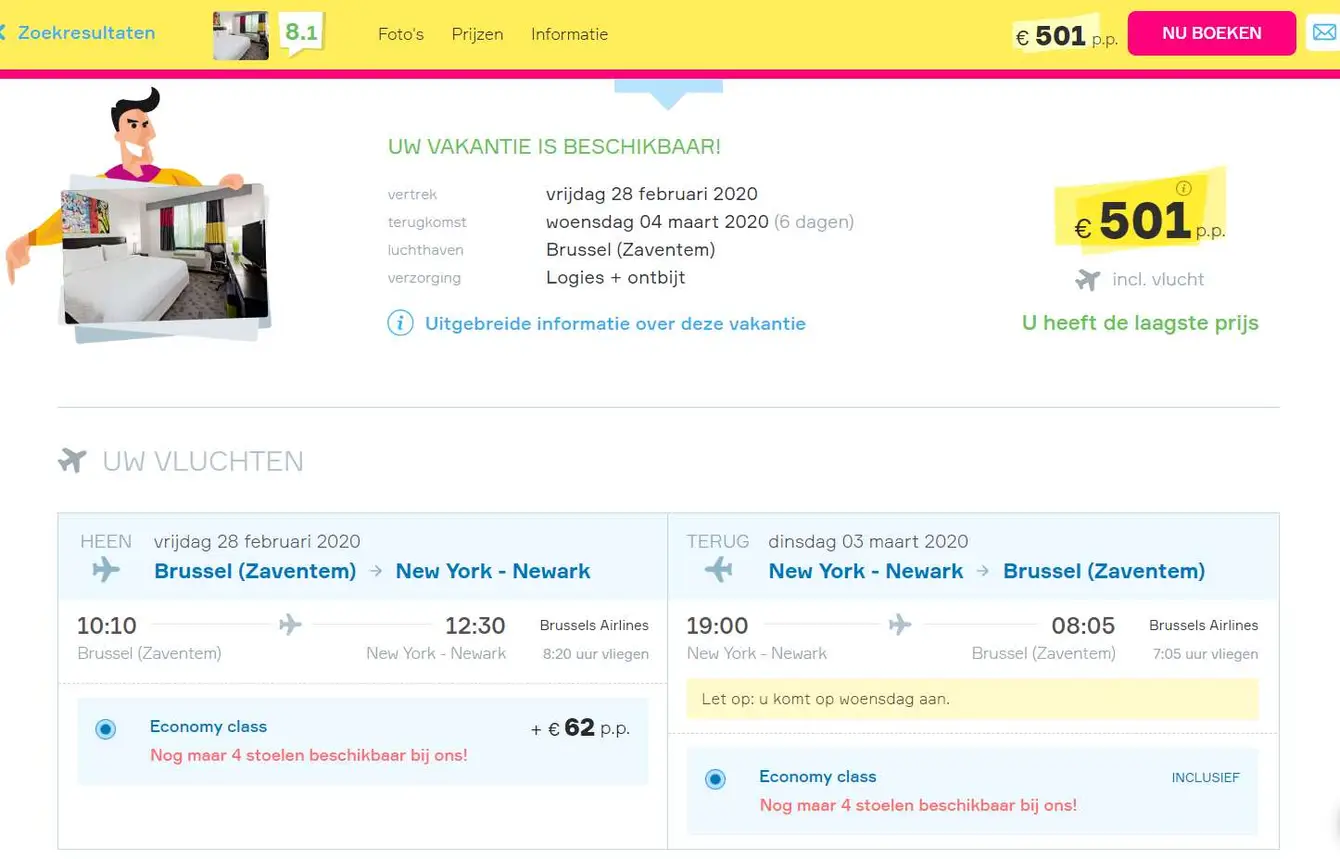Go back to Zoekresultaten

tap(86, 33)
